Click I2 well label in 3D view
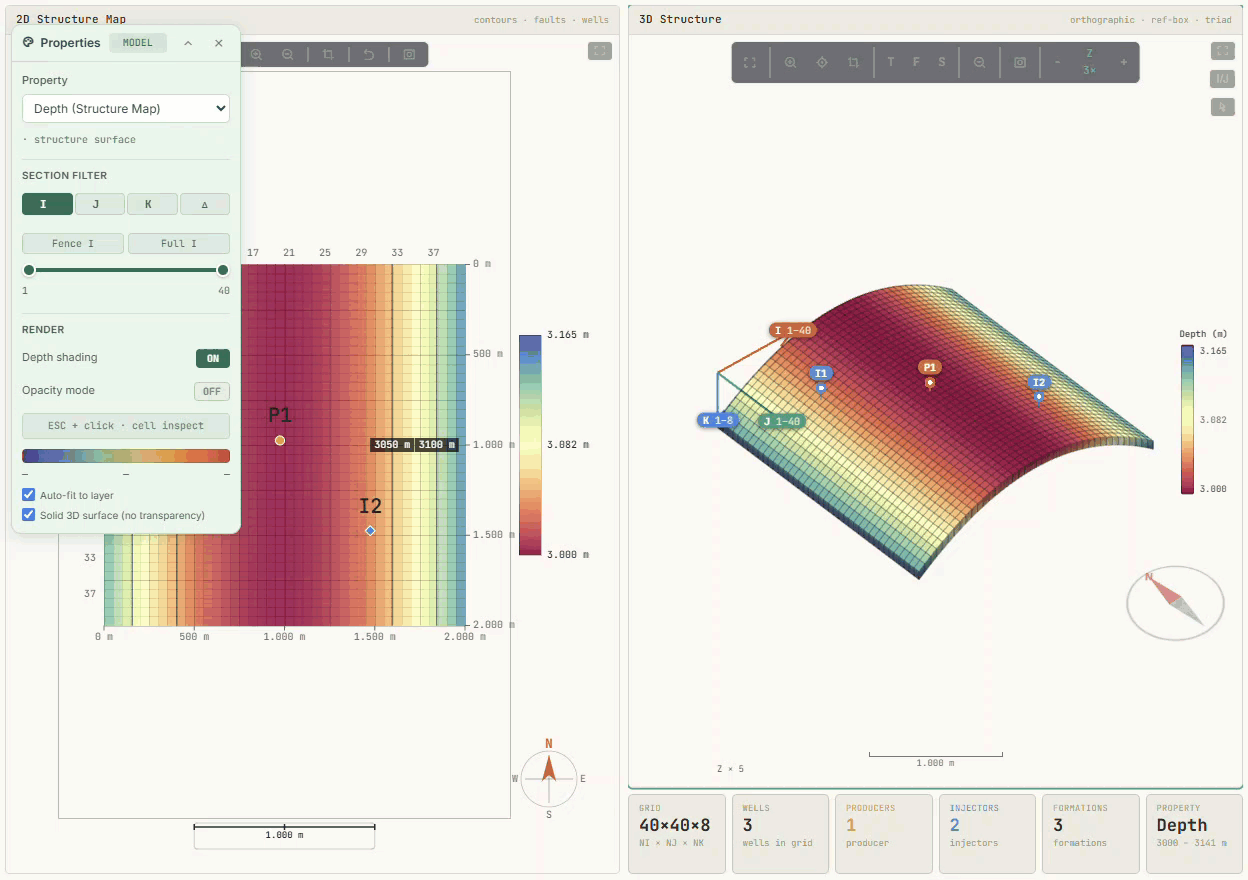Screen dimensions: 1248x880 click(x=1039, y=382)
